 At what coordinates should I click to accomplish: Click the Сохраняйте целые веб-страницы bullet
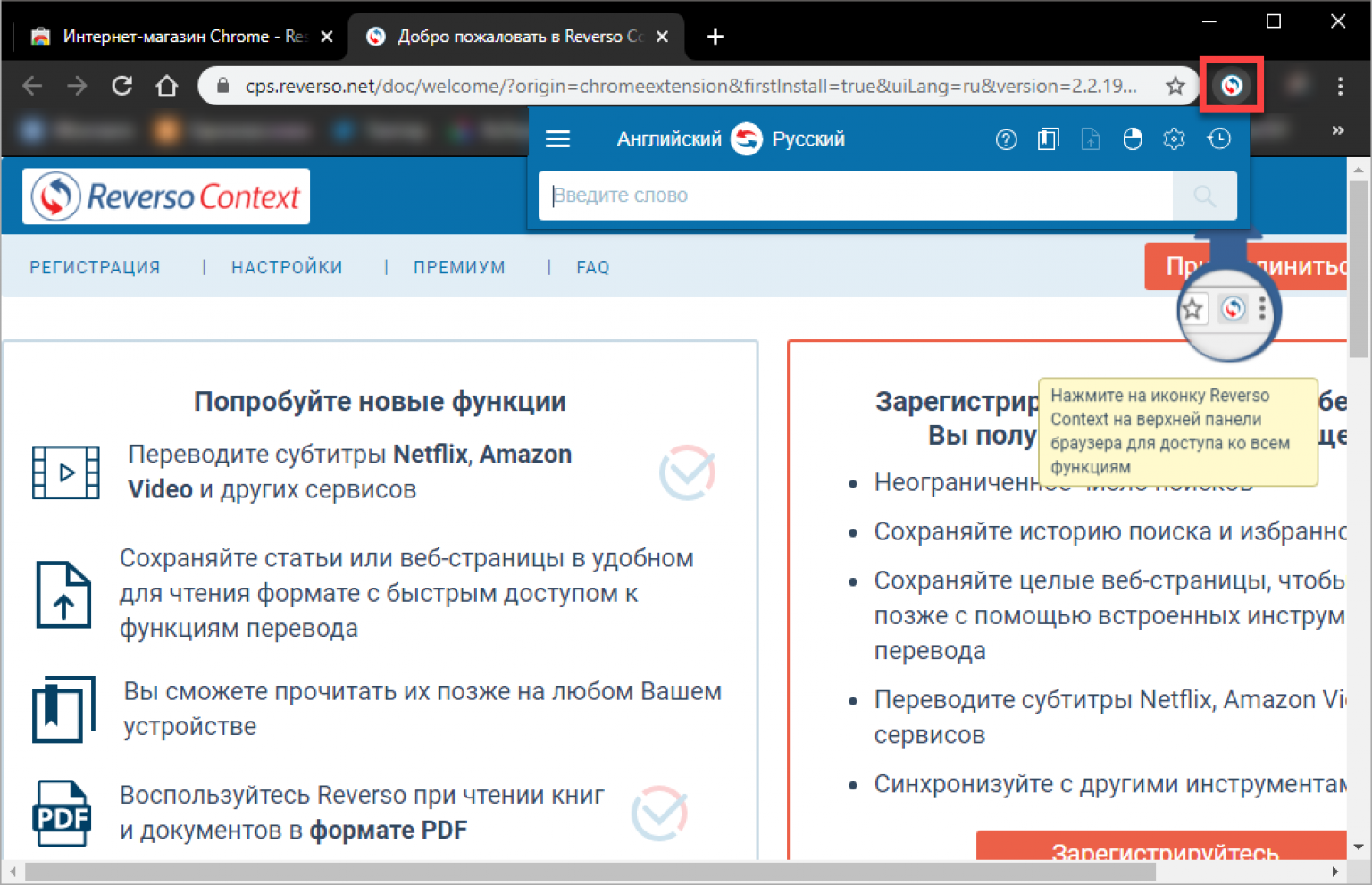click(1110, 615)
